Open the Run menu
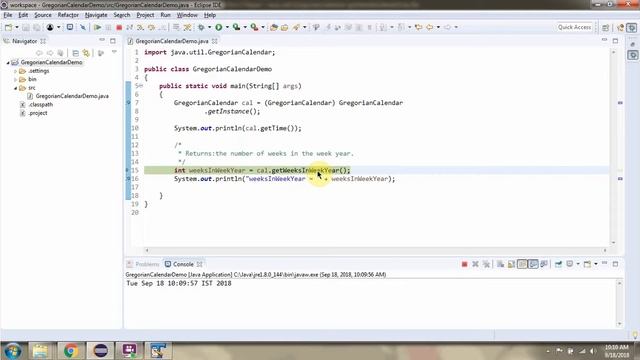The width and height of the screenshot is (640, 360). (165, 15)
